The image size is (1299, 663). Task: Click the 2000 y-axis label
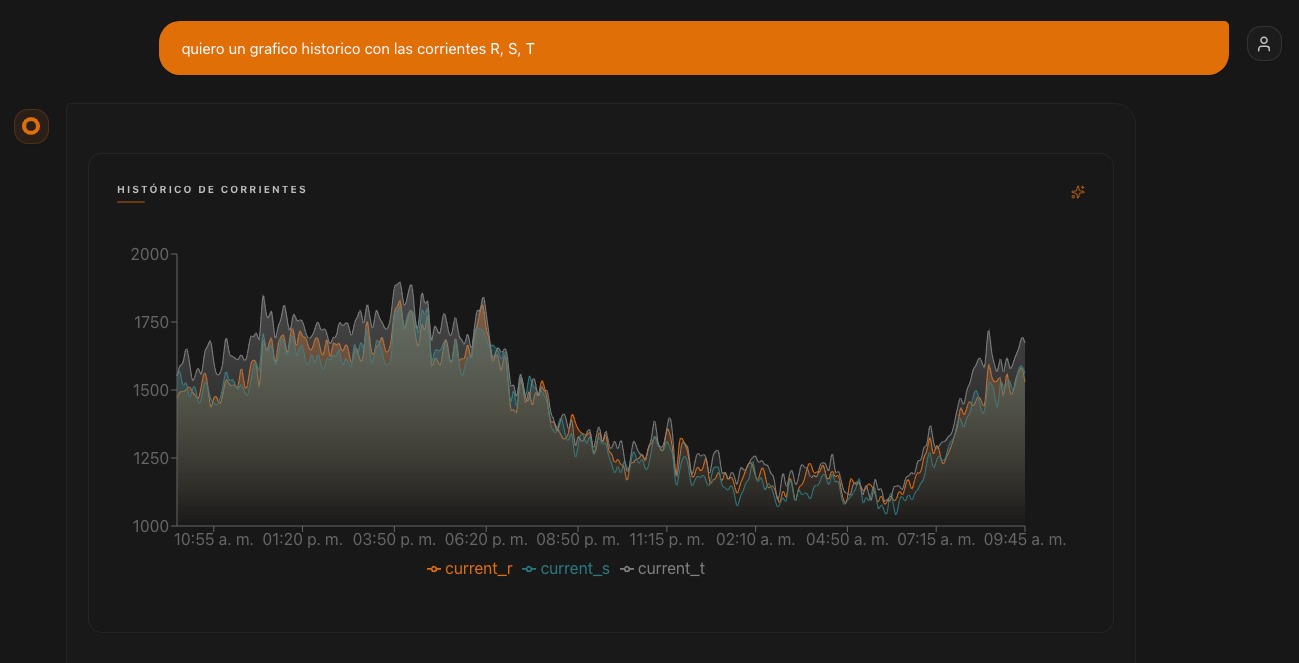coord(150,254)
